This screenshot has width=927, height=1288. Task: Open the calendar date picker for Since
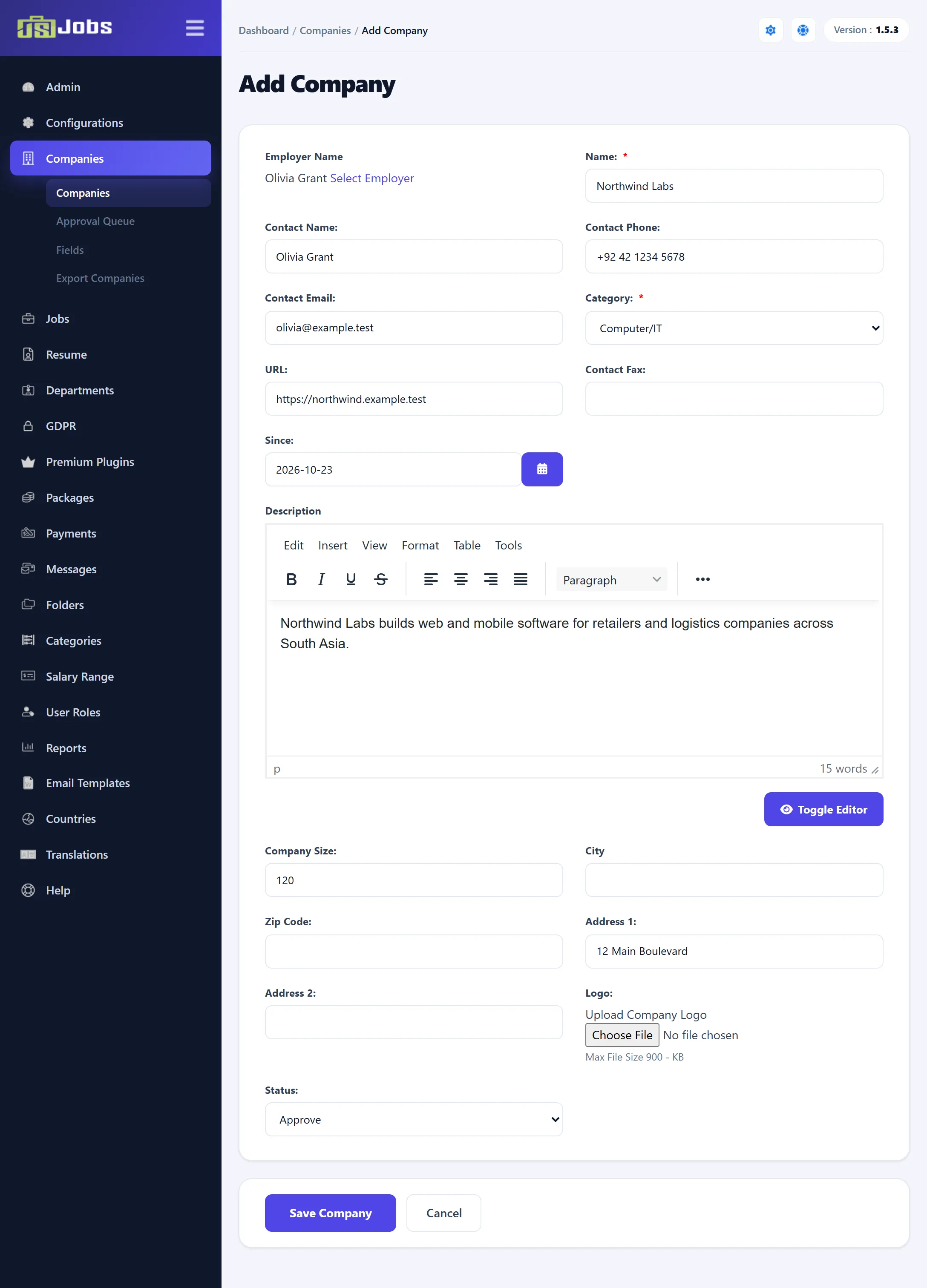coord(542,469)
